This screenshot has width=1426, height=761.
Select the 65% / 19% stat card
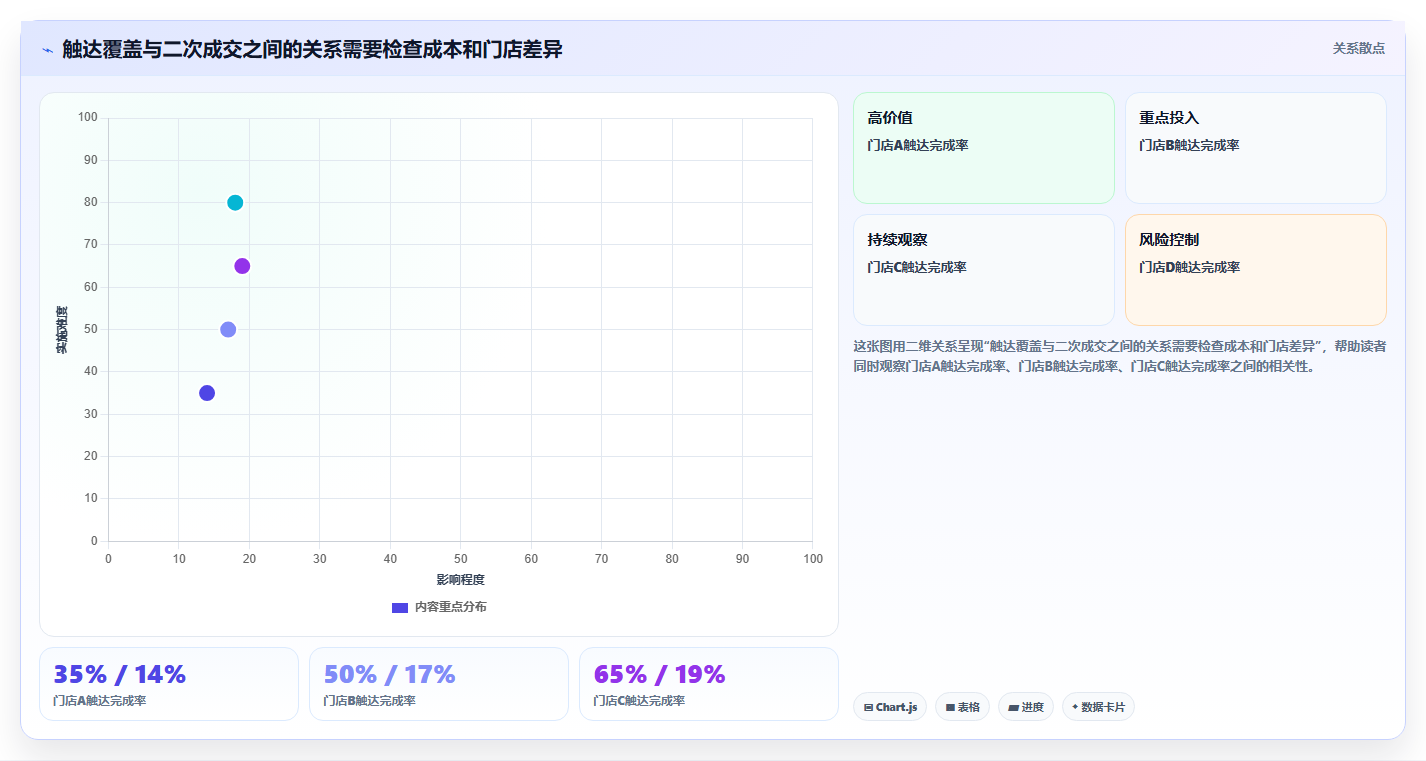coord(709,684)
